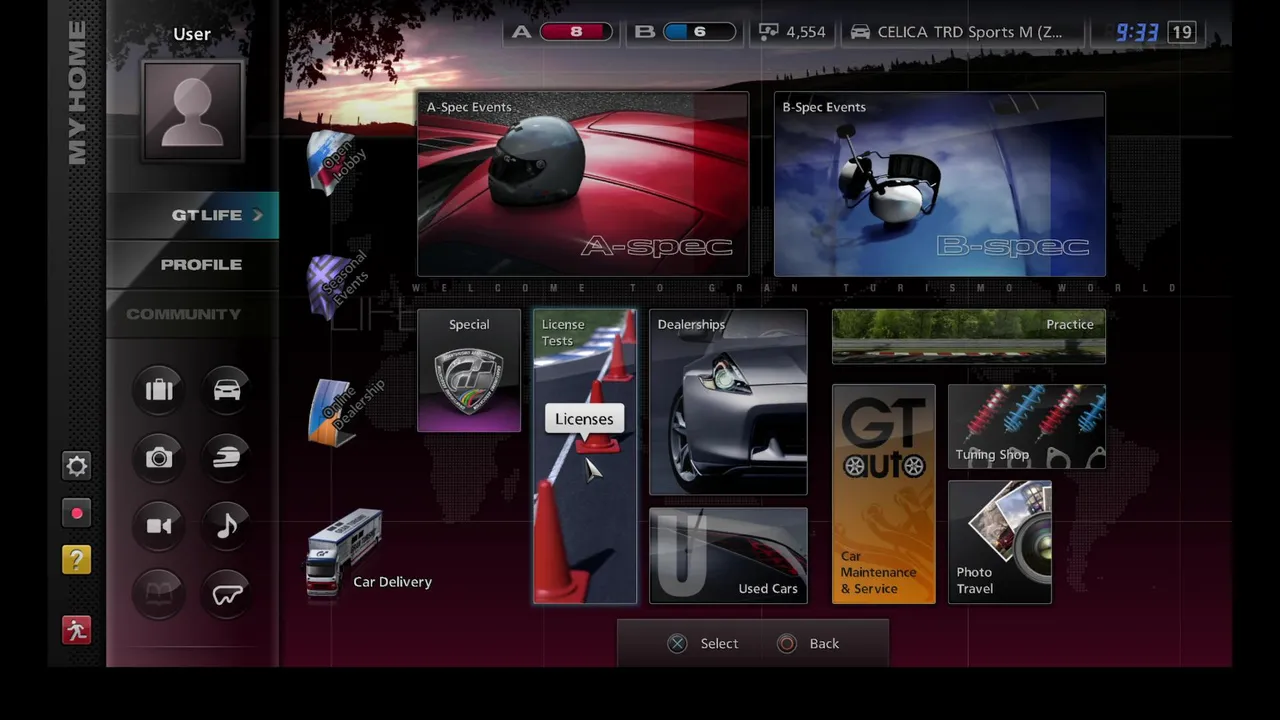The height and width of the screenshot is (720, 1280).
Task: Click the MY HOME vertical title
Action: click(77, 92)
